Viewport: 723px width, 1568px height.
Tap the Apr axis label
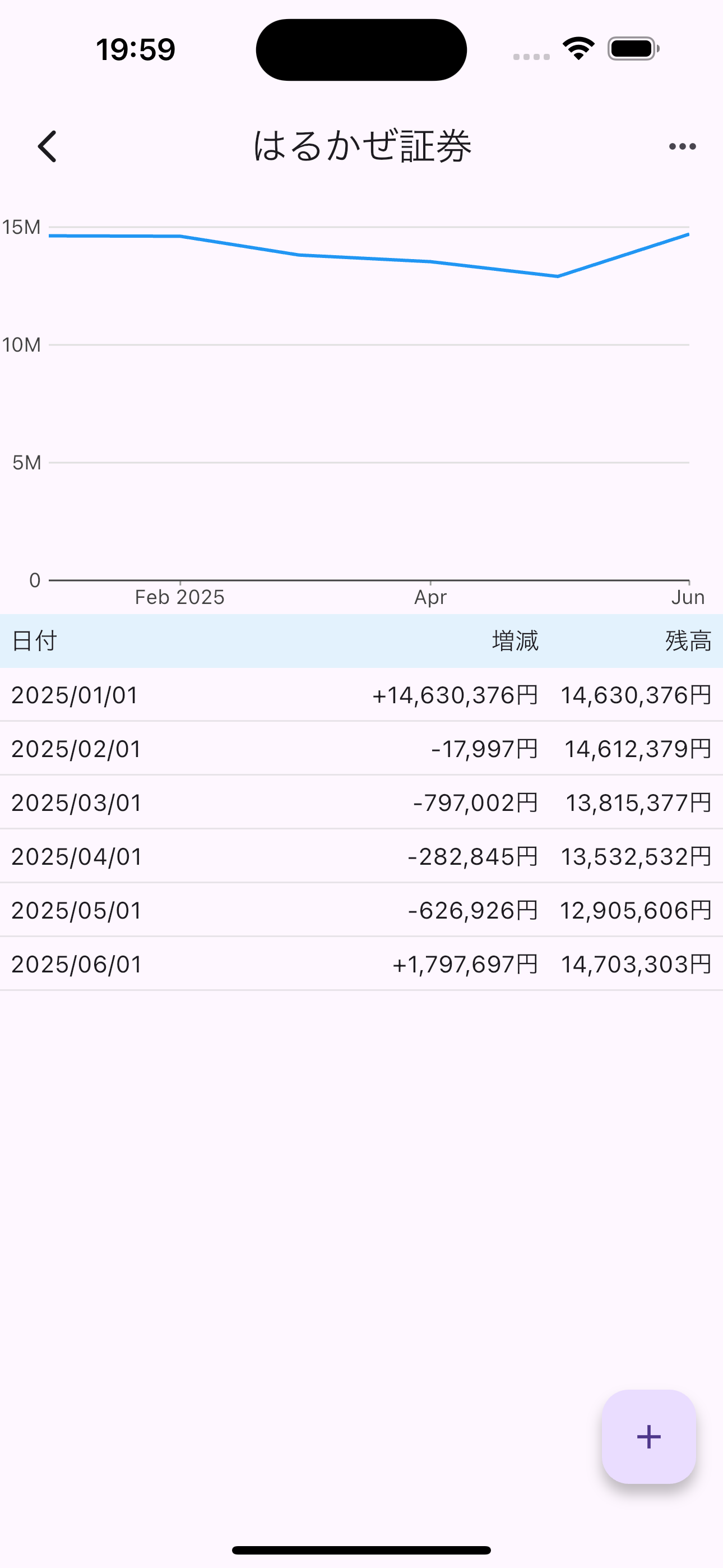[x=430, y=597]
